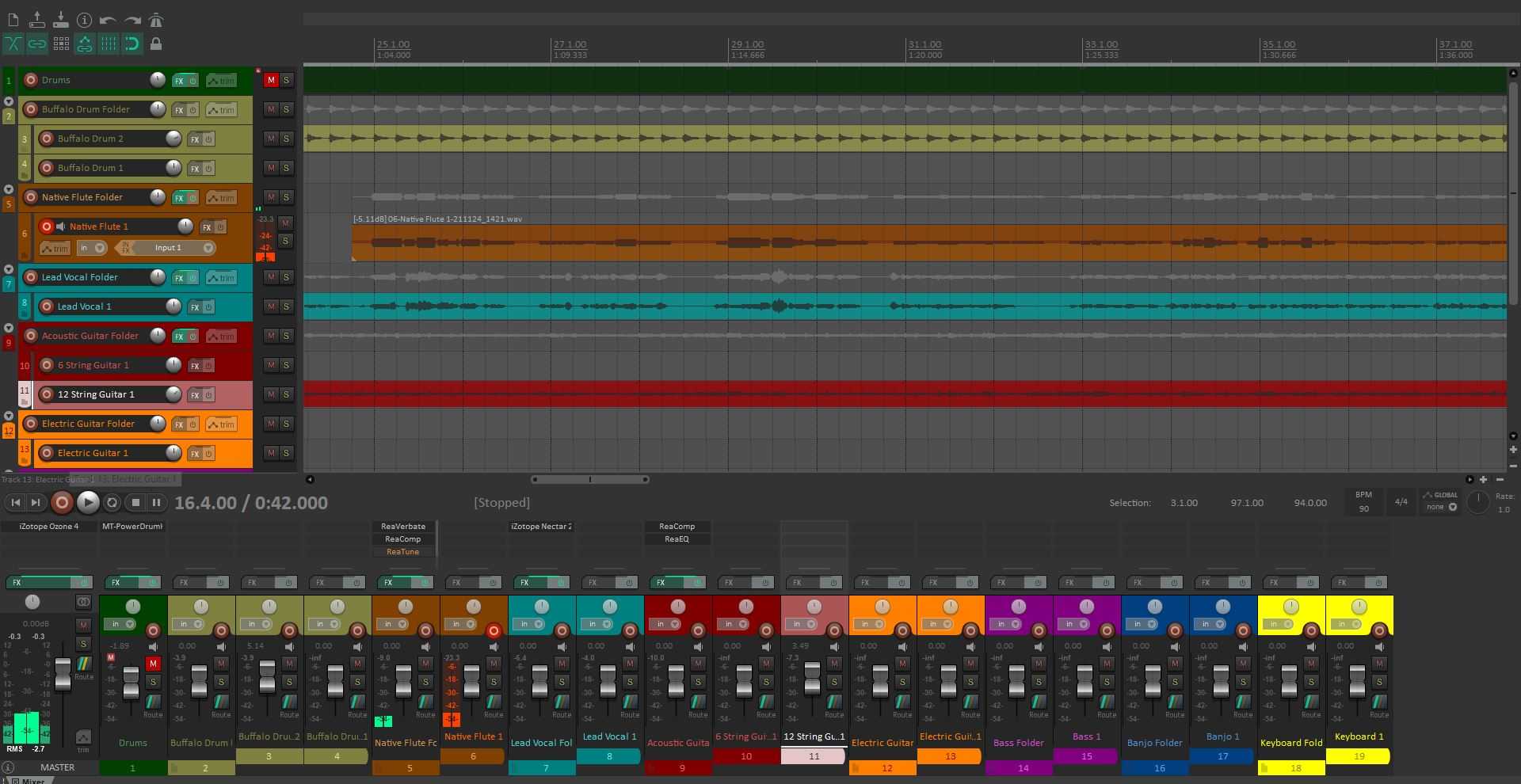The width and height of the screenshot is (1521, 784).
Task: Toggle snap magnet icon
Action: [x=132, y=44]
